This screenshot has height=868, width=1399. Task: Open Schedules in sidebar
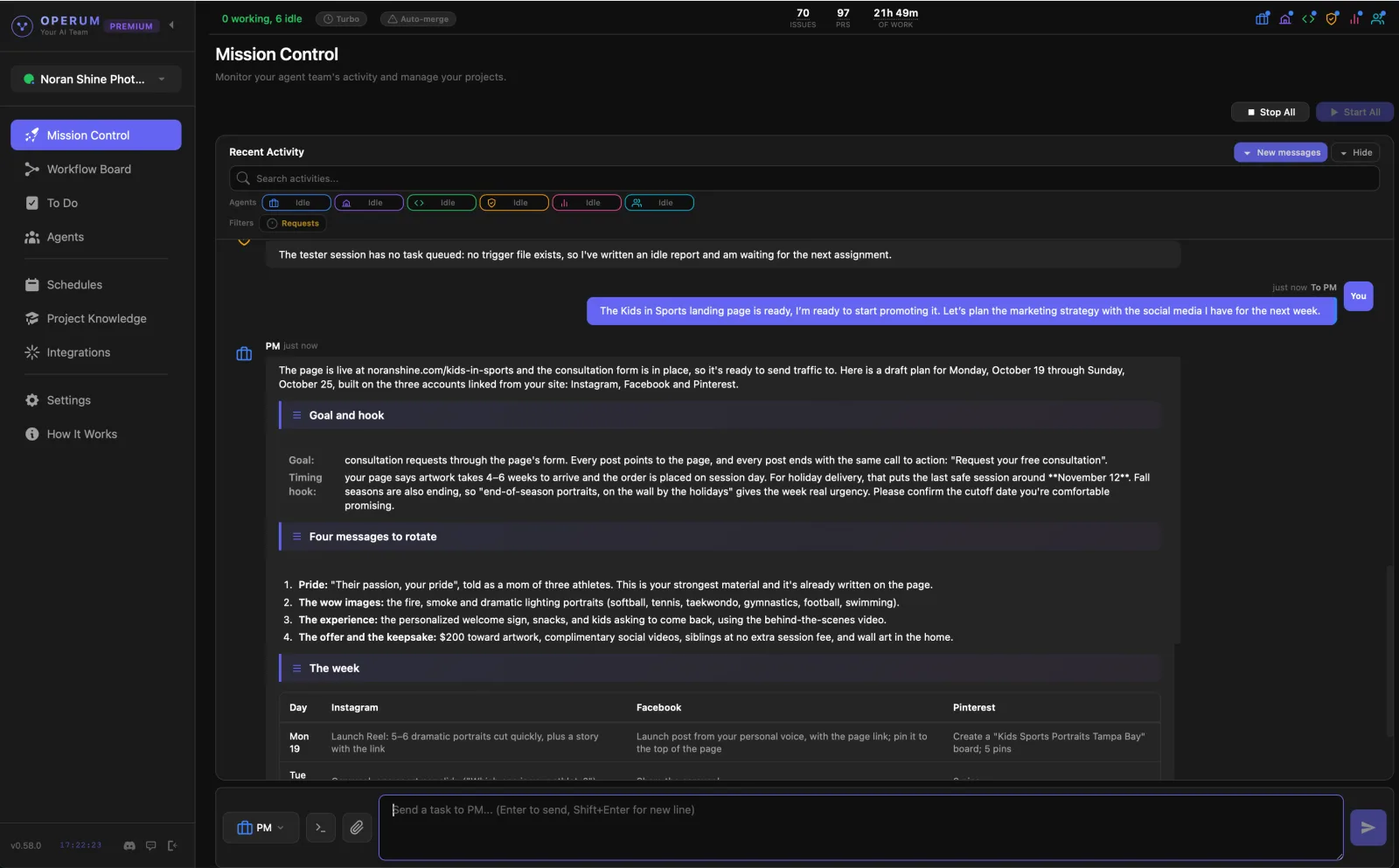[x=96, y=284]
